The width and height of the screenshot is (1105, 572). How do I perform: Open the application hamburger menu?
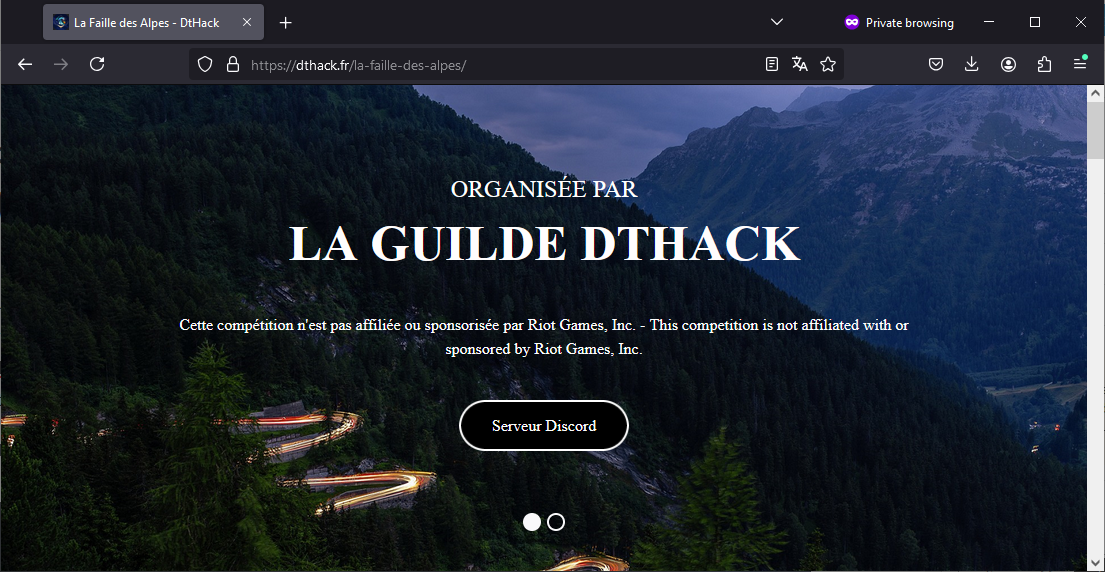click(1080, 65)
